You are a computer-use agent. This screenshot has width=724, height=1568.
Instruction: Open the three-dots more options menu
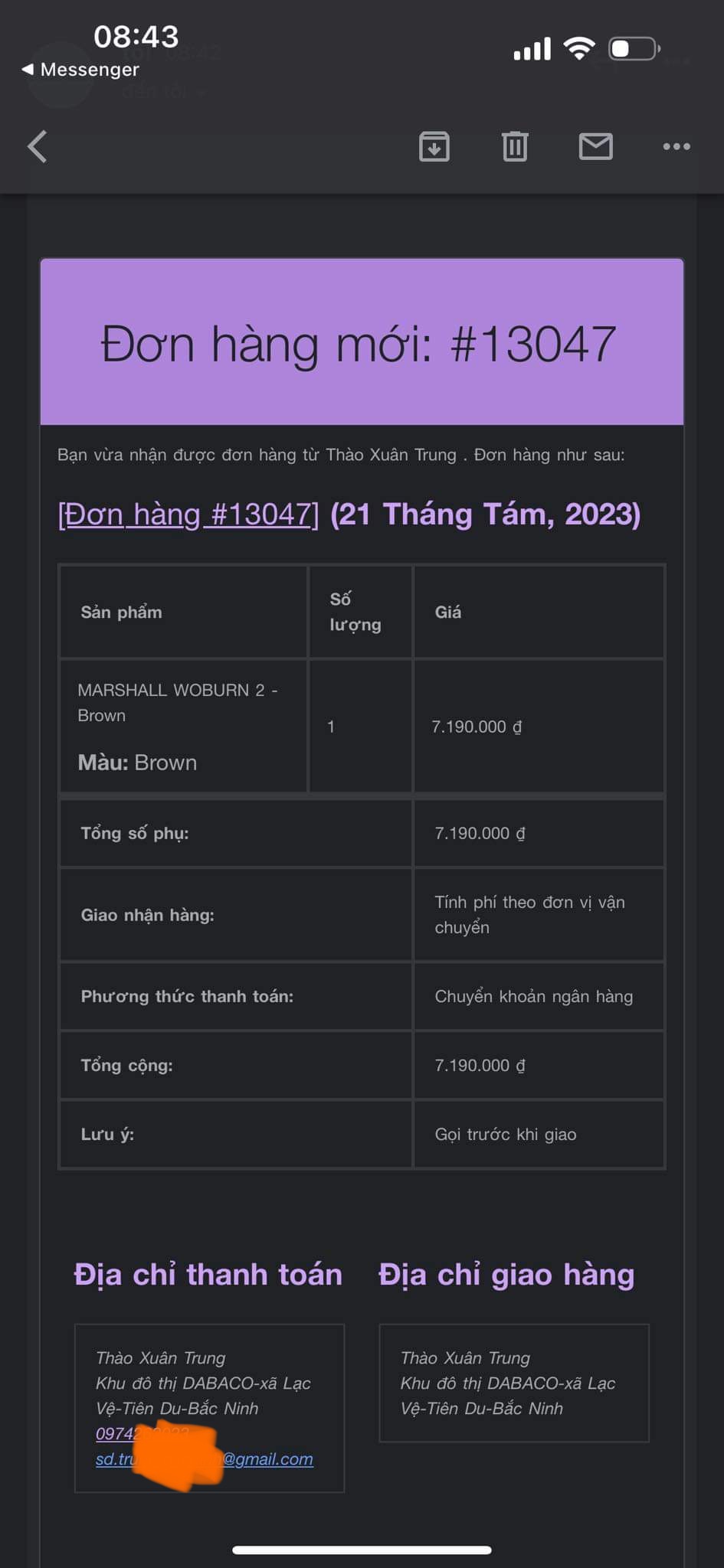[x=676, y=146]
